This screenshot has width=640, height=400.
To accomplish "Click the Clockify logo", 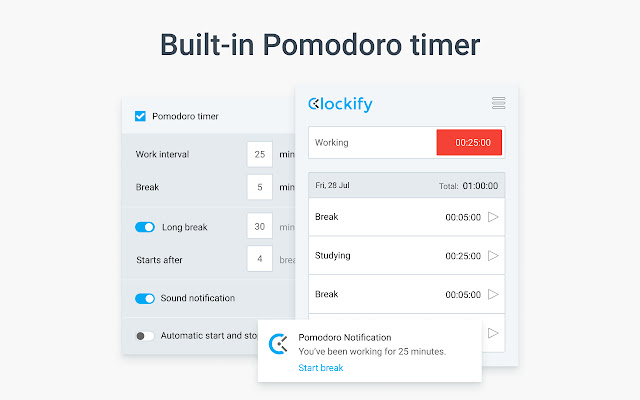I will click(x=341, y=103).
